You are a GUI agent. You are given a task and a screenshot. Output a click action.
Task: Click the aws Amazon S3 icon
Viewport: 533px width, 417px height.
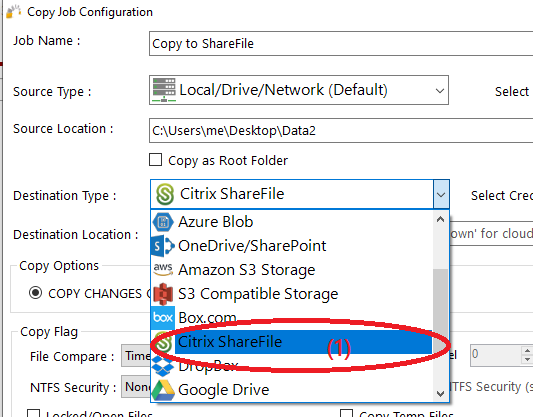(163, 270)
